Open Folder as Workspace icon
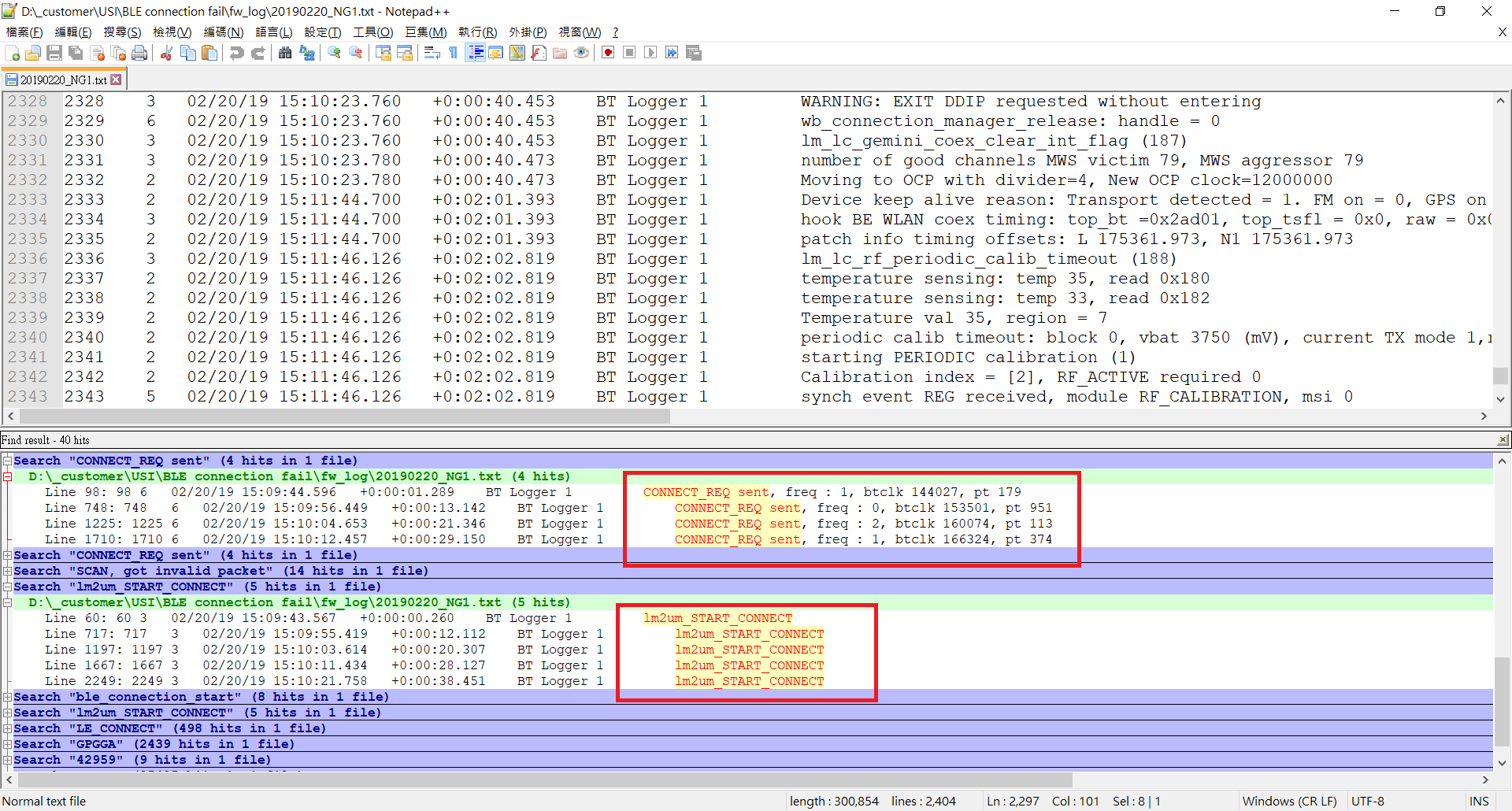This screenshot has width=1512, height=811. [560, 53]
